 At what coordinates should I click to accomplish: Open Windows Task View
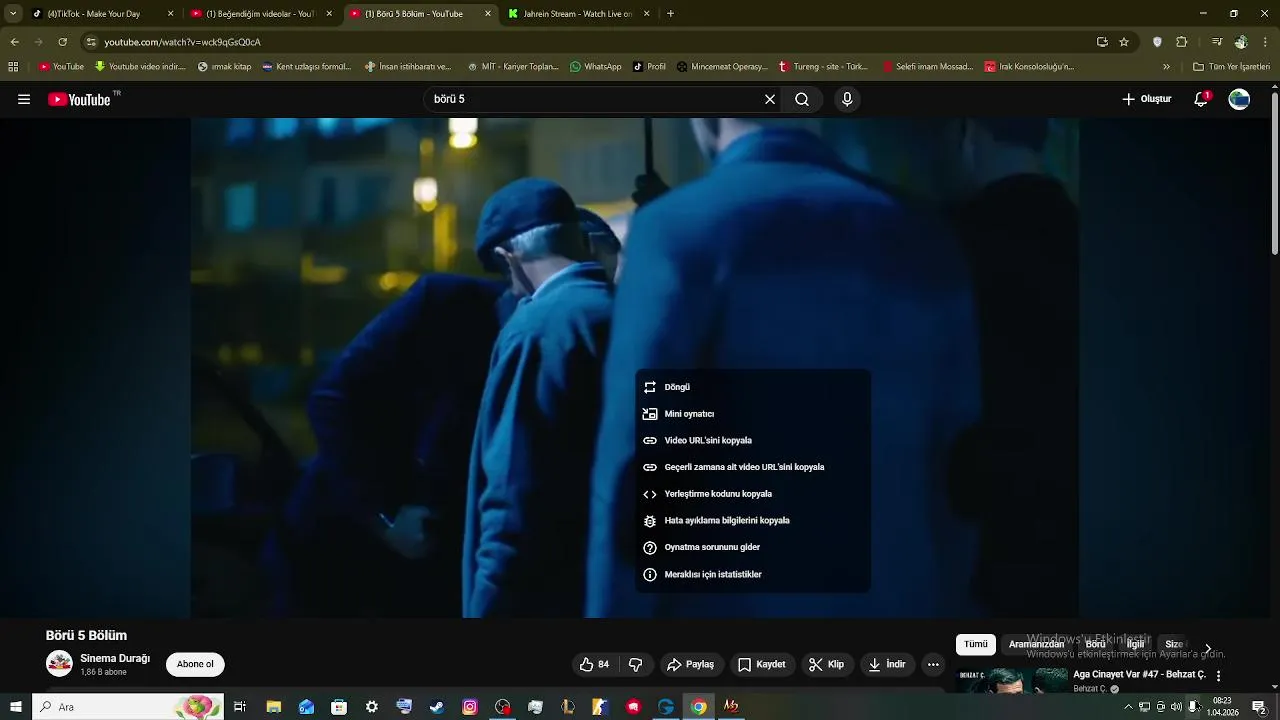[x=240, y=707]
